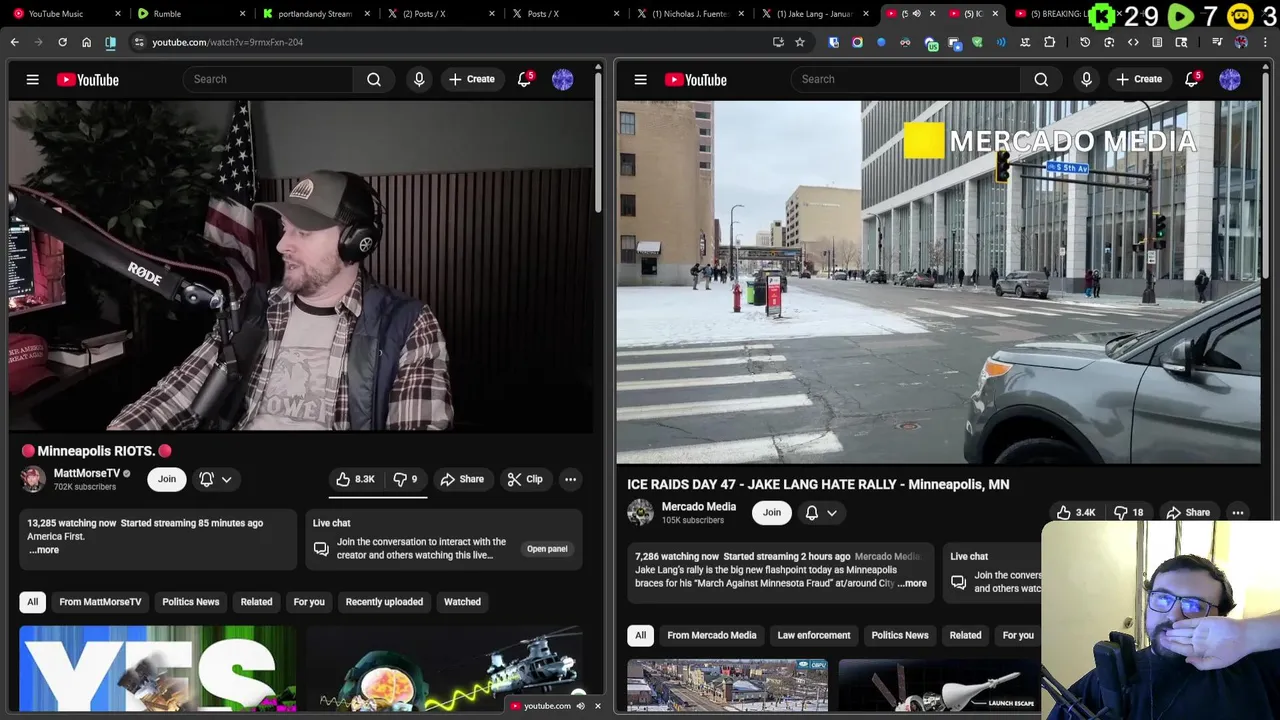1280x720 pixels.
Task: Open the Nicholas J. Fuentes X tab
Action: pyautogui.click(x=688, y=14)
